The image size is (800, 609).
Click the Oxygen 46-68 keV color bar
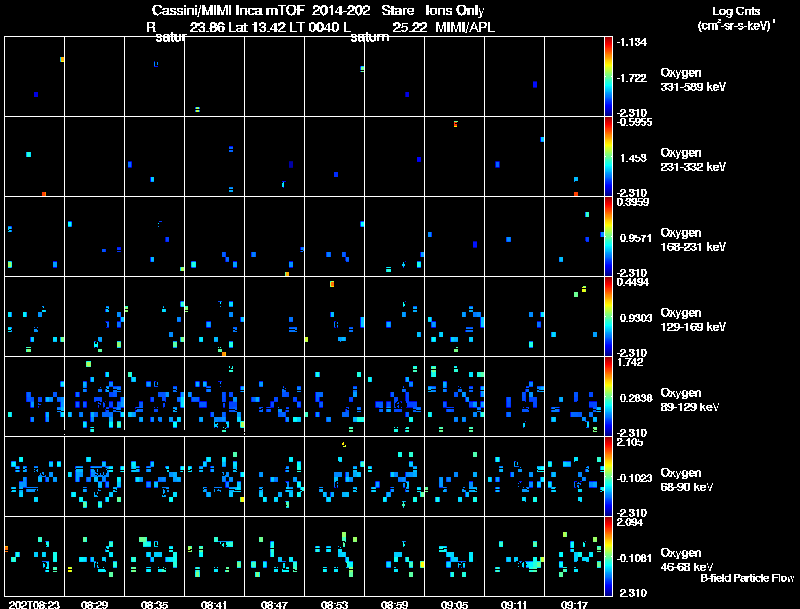[x=609, y=556]
